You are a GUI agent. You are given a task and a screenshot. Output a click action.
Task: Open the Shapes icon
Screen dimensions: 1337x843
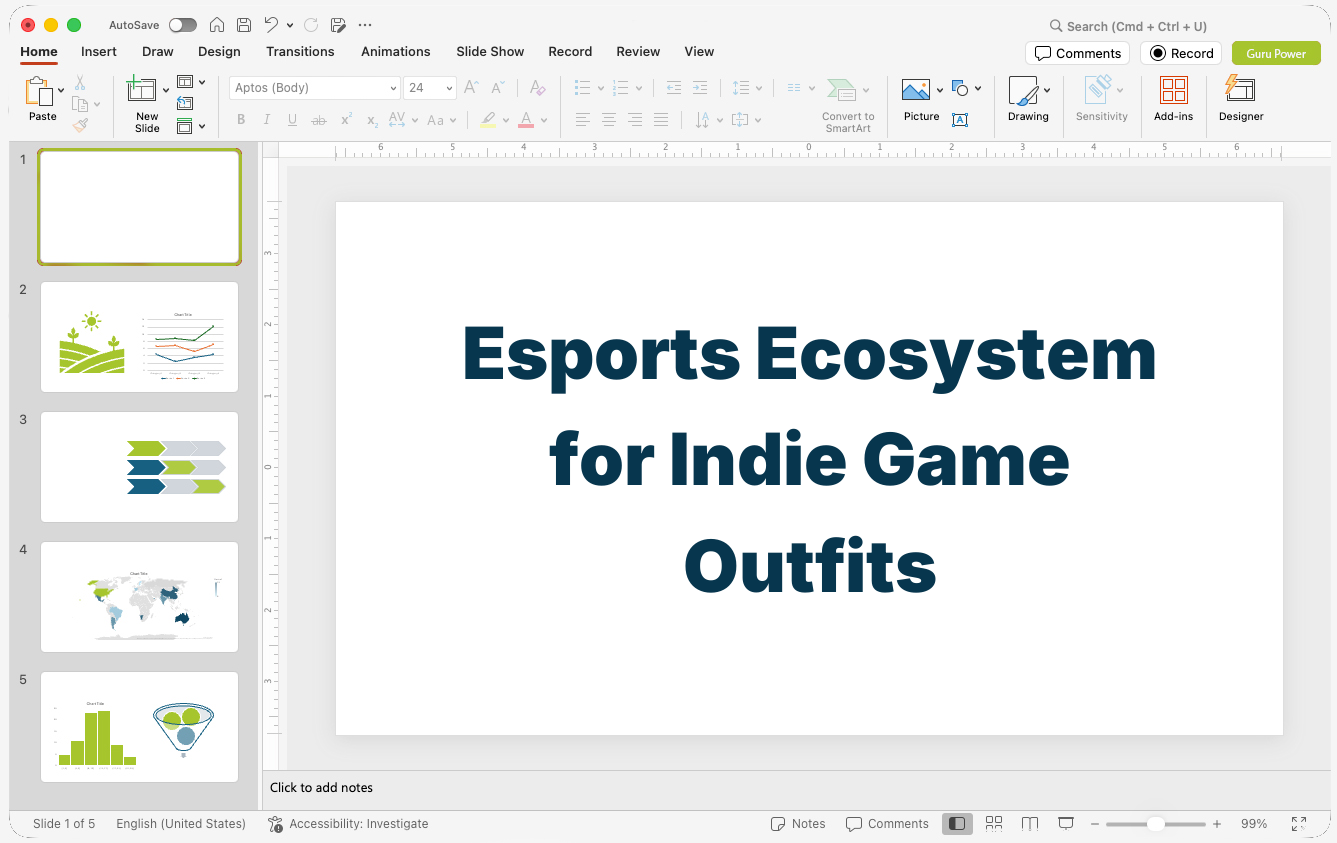click(960, 88)
